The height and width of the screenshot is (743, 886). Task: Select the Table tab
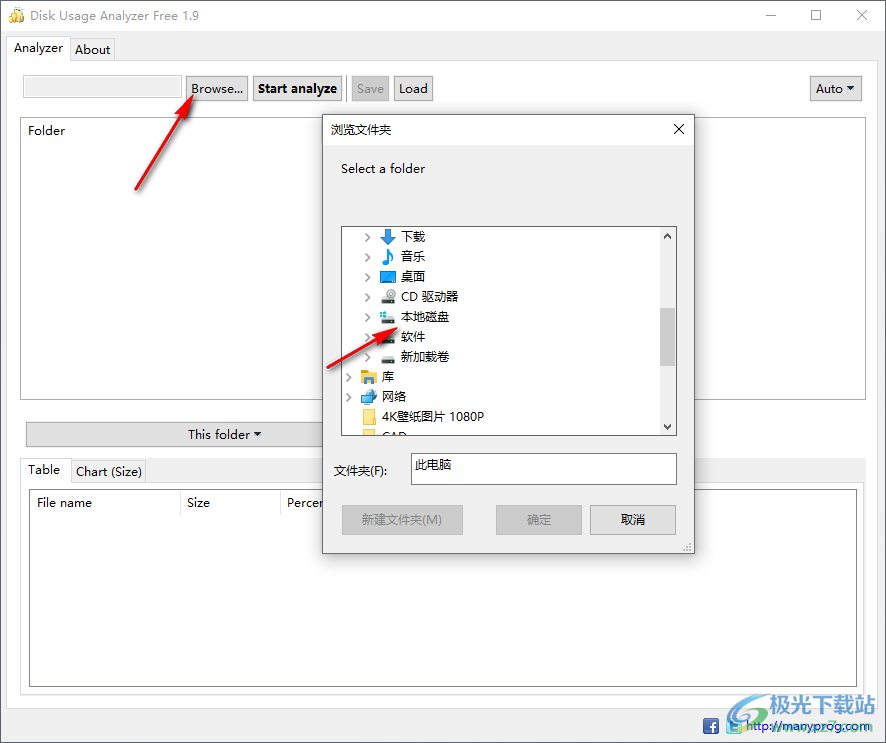coord(44,470)
